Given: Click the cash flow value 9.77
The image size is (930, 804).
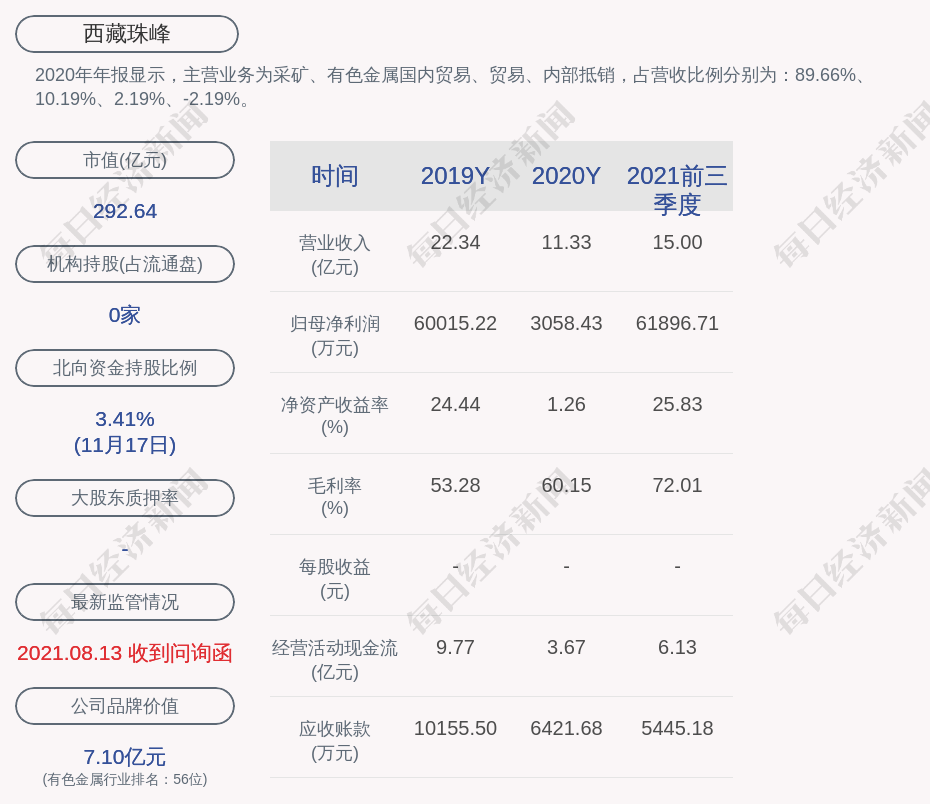Looking at the screenshot, I should (456, 647).
